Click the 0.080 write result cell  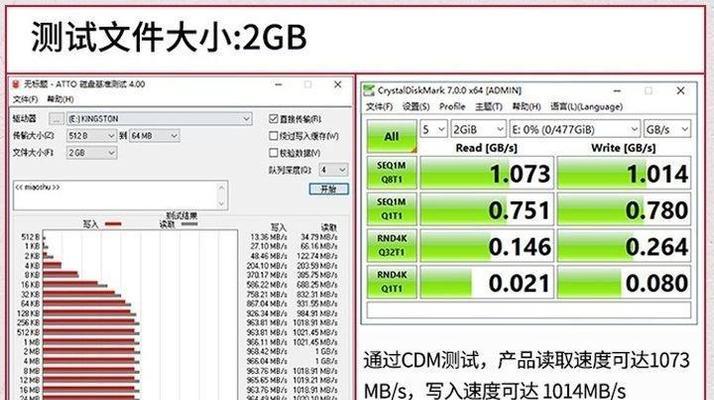pyautogui.click(x=624, y=282)
